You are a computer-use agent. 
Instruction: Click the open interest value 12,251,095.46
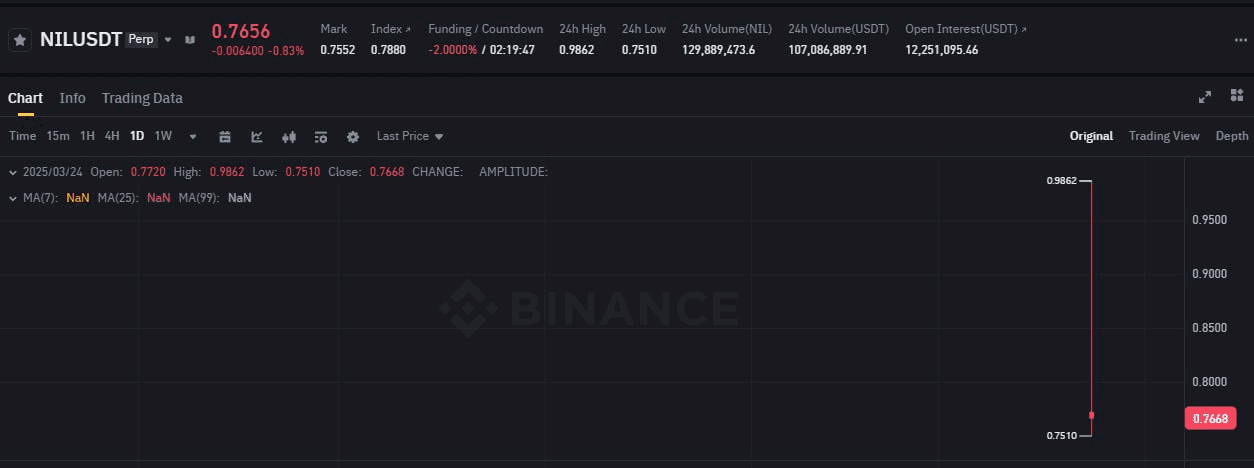[941, 50]
